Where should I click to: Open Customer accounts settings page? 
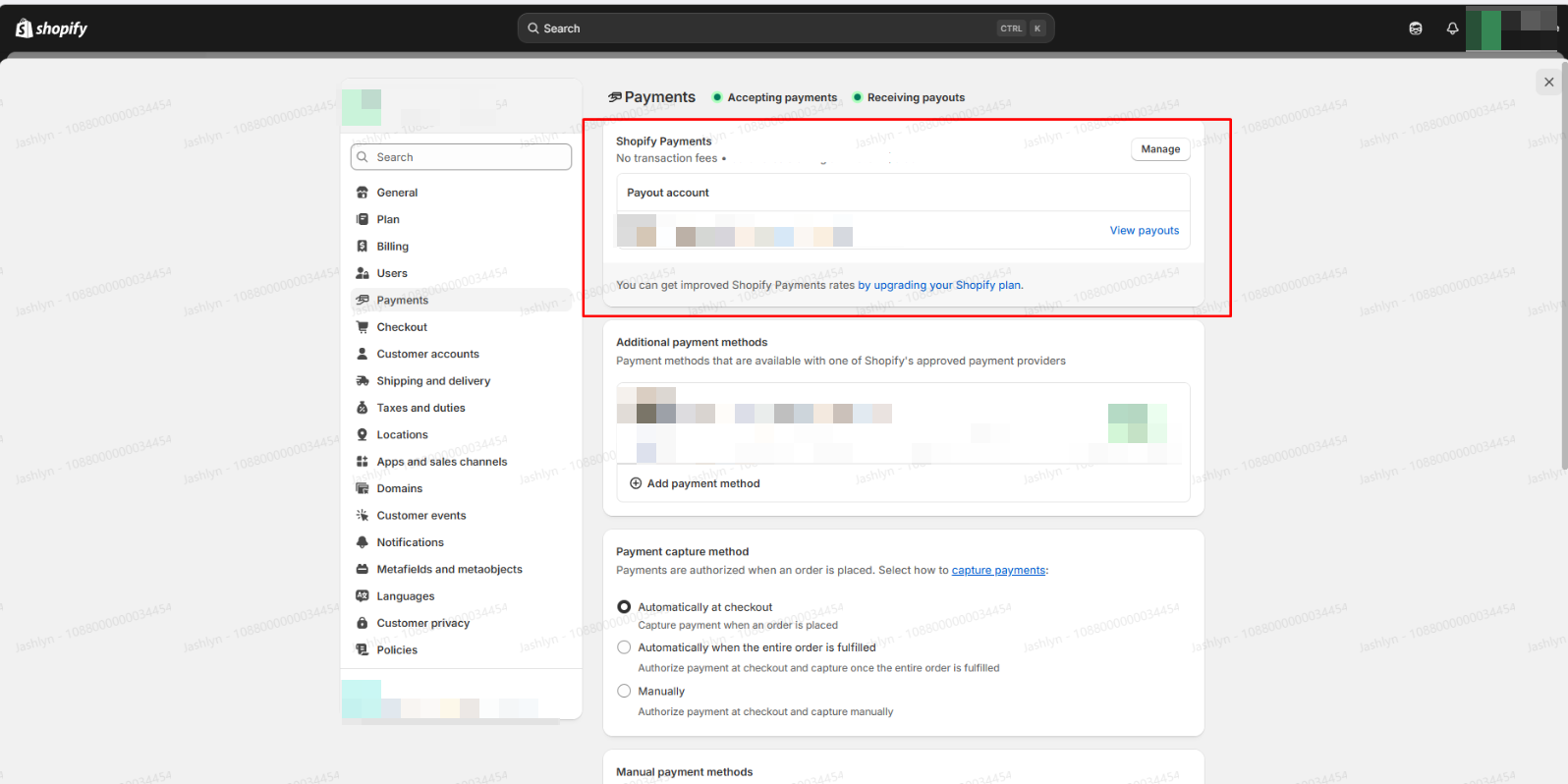point(427,354)
